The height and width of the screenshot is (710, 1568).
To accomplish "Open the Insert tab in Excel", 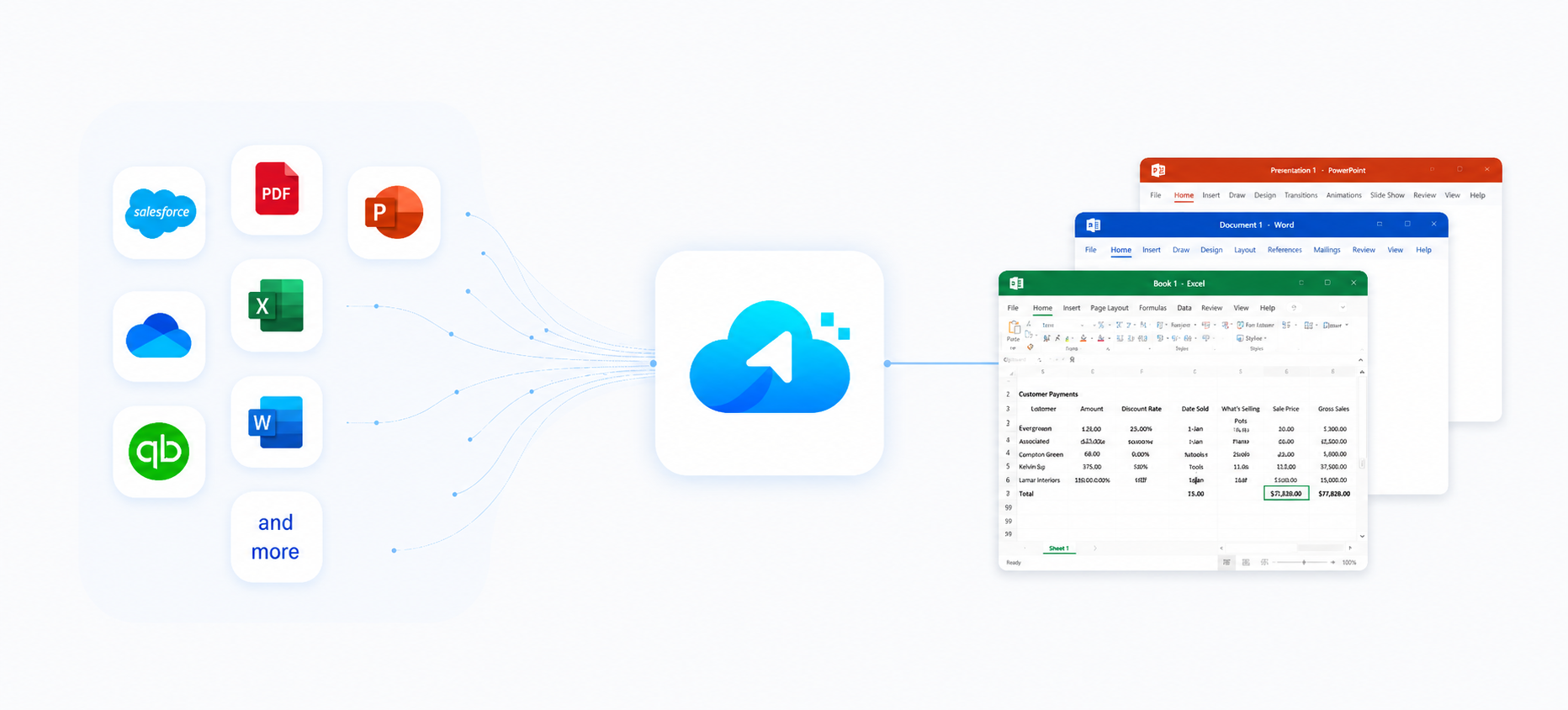I will tap(1072, 308).
